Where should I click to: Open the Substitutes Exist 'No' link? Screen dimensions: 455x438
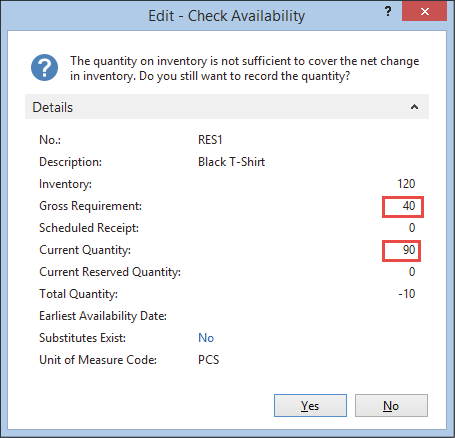click(x=206, y=338)
